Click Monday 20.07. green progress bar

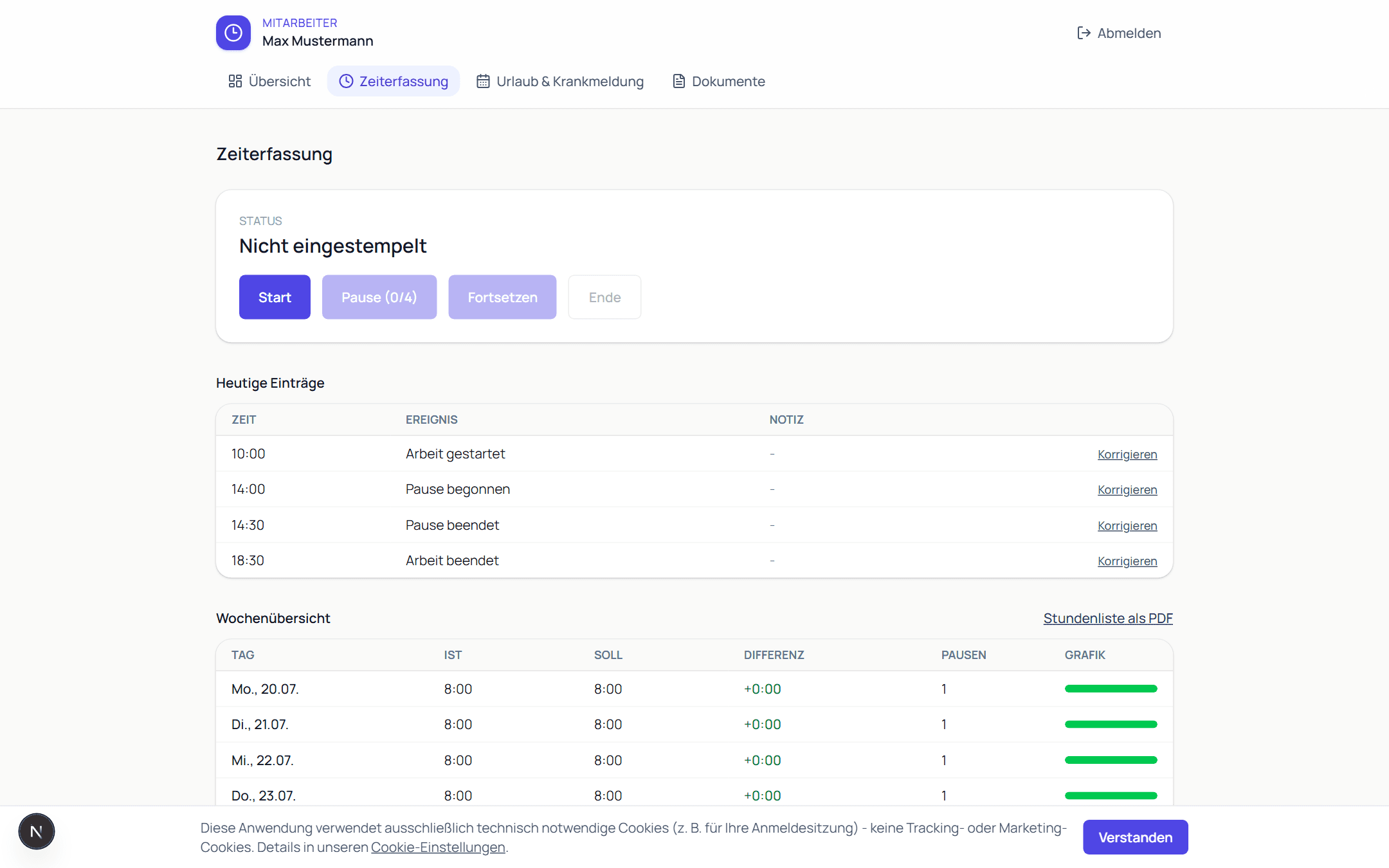point(1111,689)
